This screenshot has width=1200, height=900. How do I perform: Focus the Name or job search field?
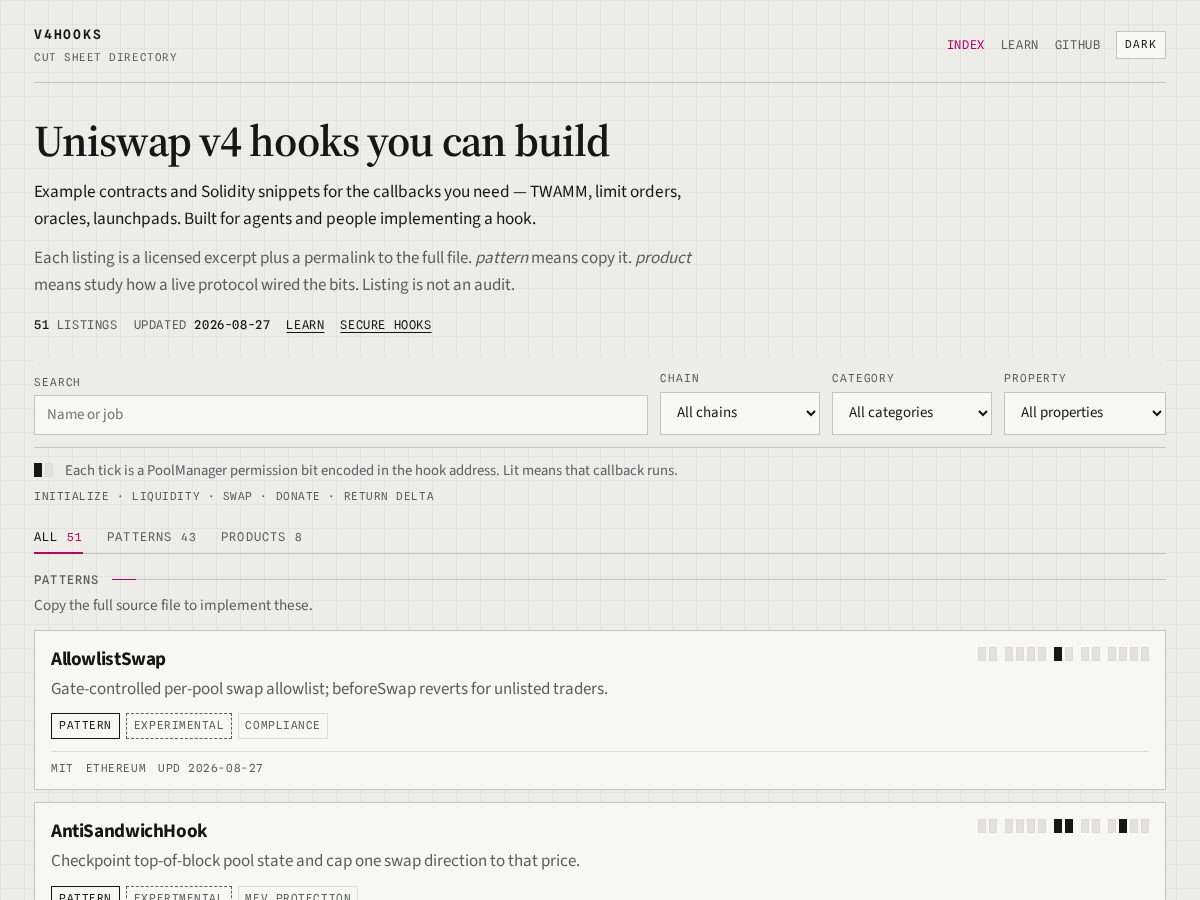341,414
